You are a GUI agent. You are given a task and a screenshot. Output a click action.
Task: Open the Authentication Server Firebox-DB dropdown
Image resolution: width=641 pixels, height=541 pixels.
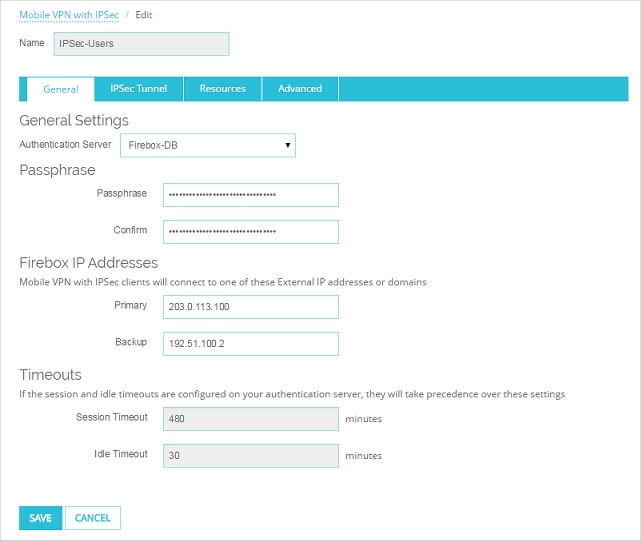(x=207, y=146)
